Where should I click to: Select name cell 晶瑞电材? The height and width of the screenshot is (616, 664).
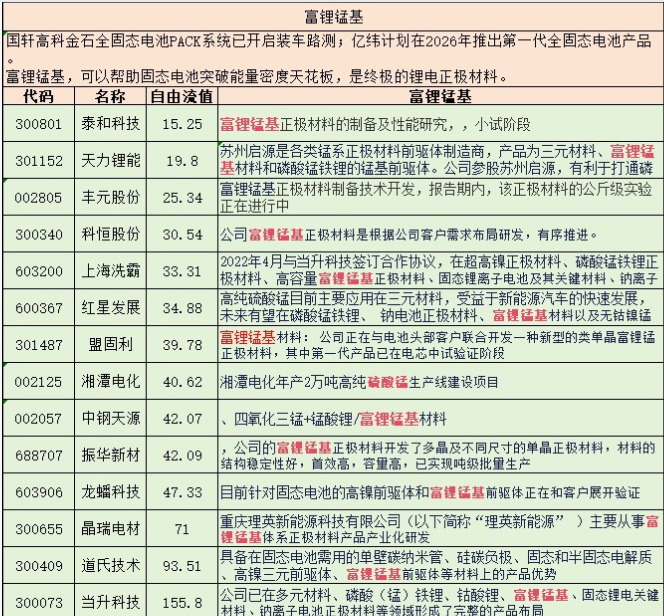(110, 529)
